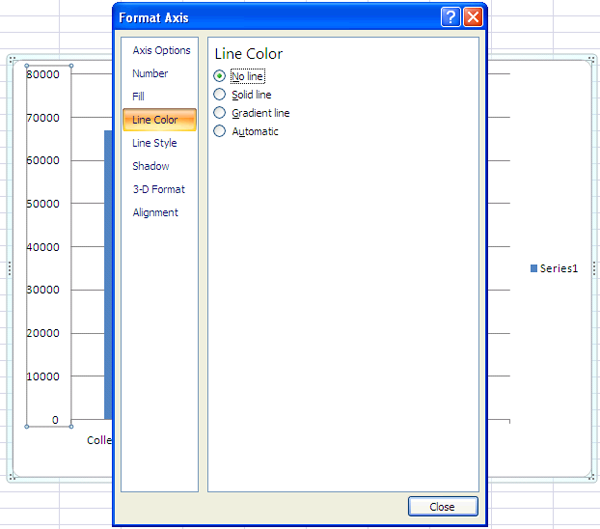Click the Help question mark icon
This screenshot has height=529, width=600.
pyautogui.click(x=451, y=17)
